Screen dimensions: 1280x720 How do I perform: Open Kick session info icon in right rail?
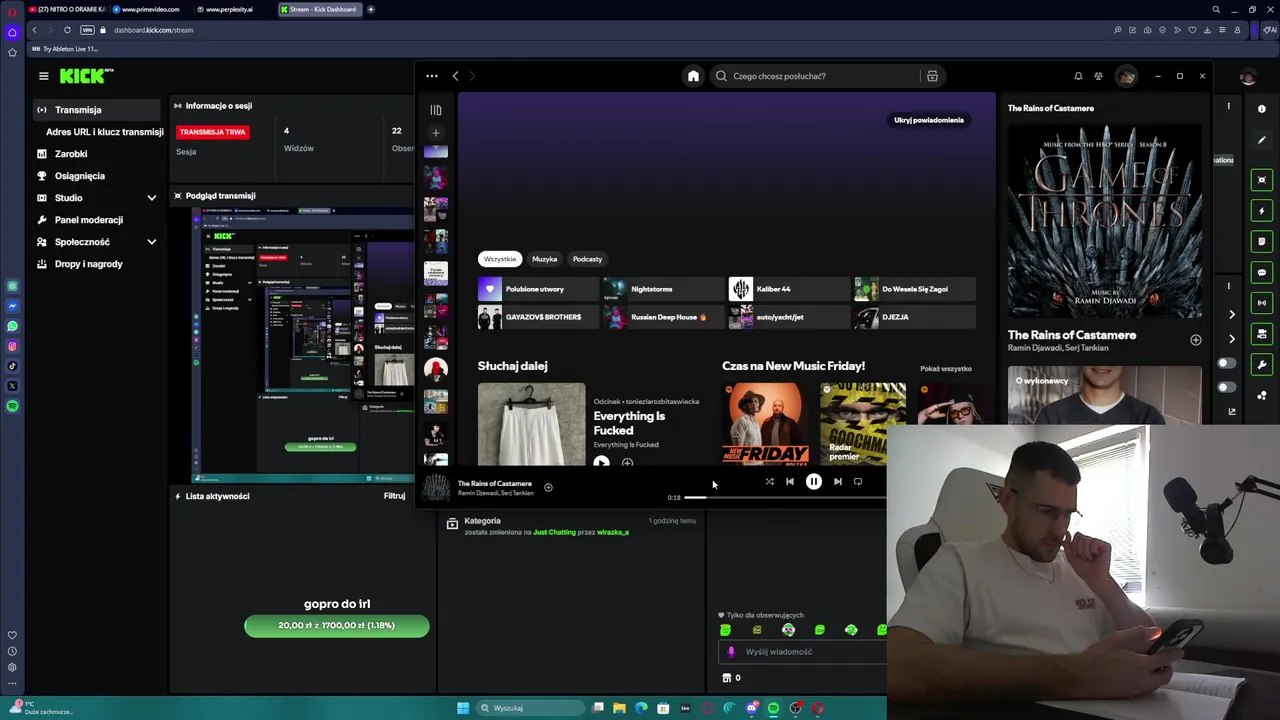pyautogui.click(x=1262, y=109)
